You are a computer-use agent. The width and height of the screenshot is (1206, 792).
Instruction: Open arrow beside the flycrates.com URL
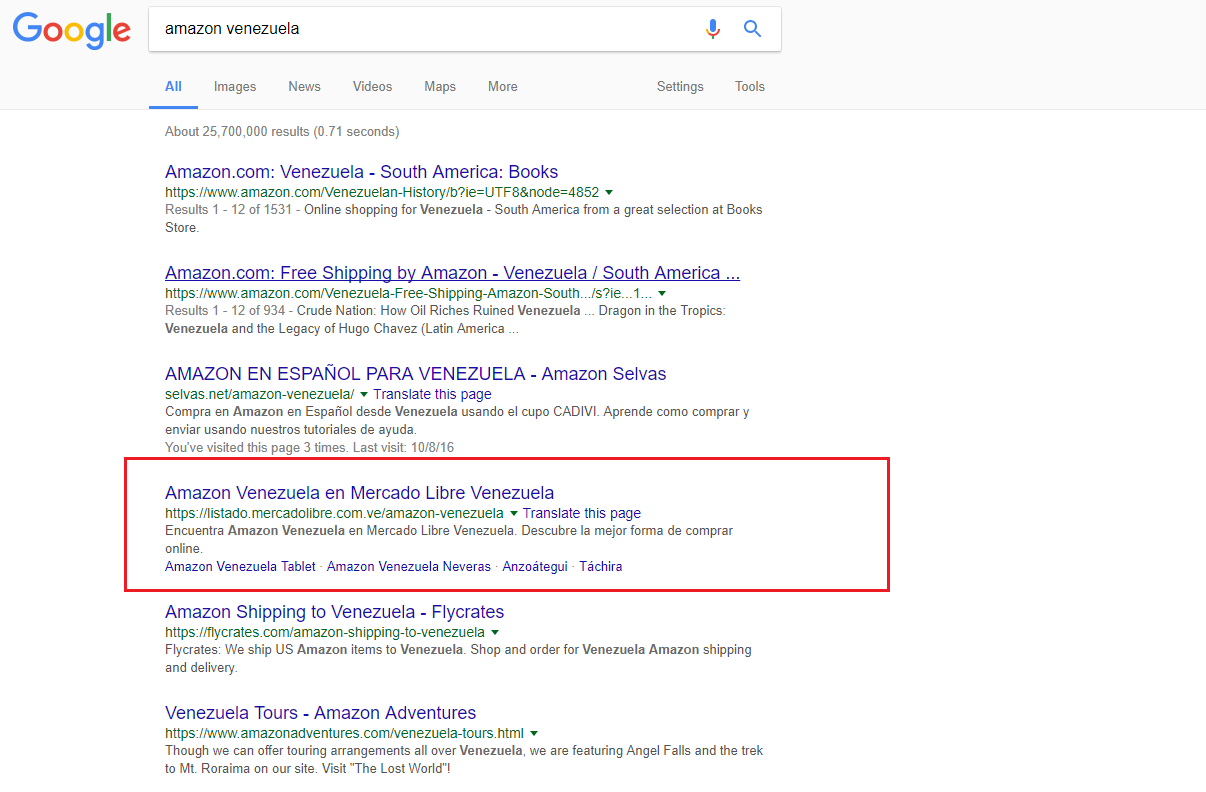tap(495, 632)
